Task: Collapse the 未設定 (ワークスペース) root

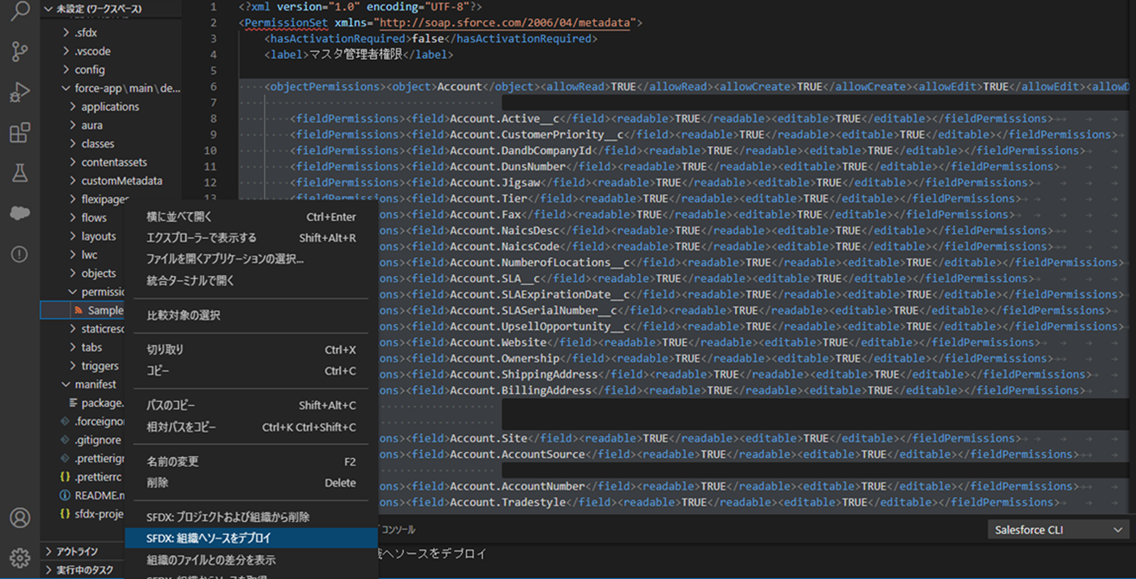Action: (48, 9)
